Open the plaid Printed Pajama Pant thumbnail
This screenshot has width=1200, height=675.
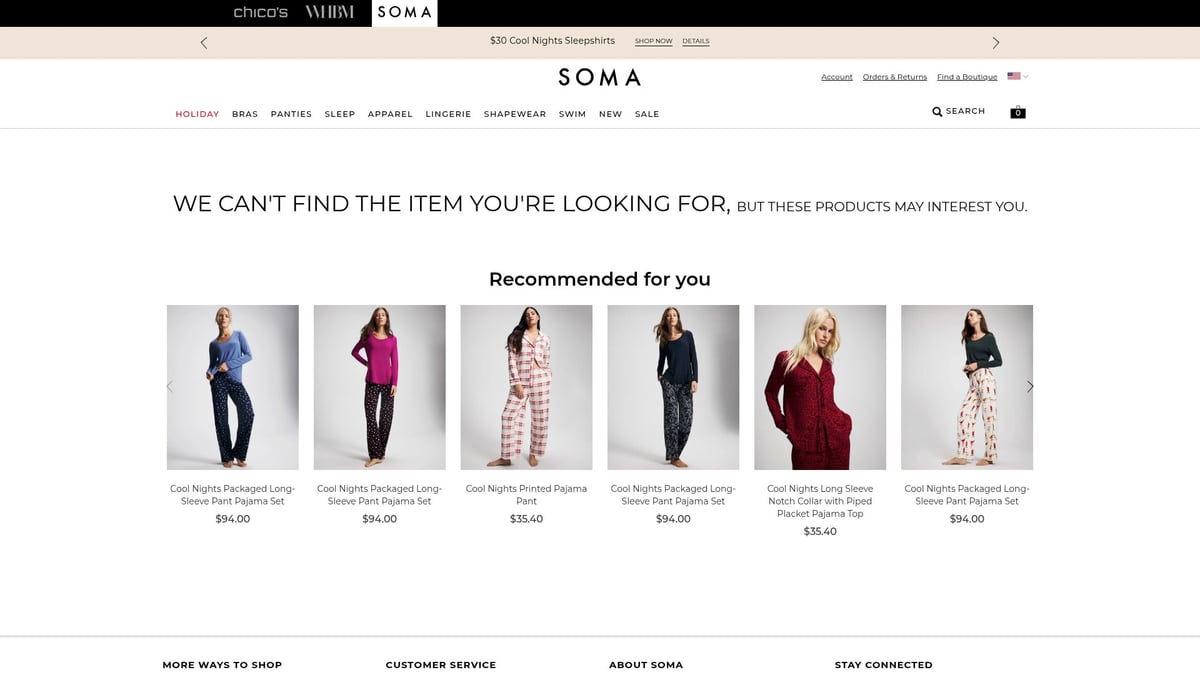(526, 387)
